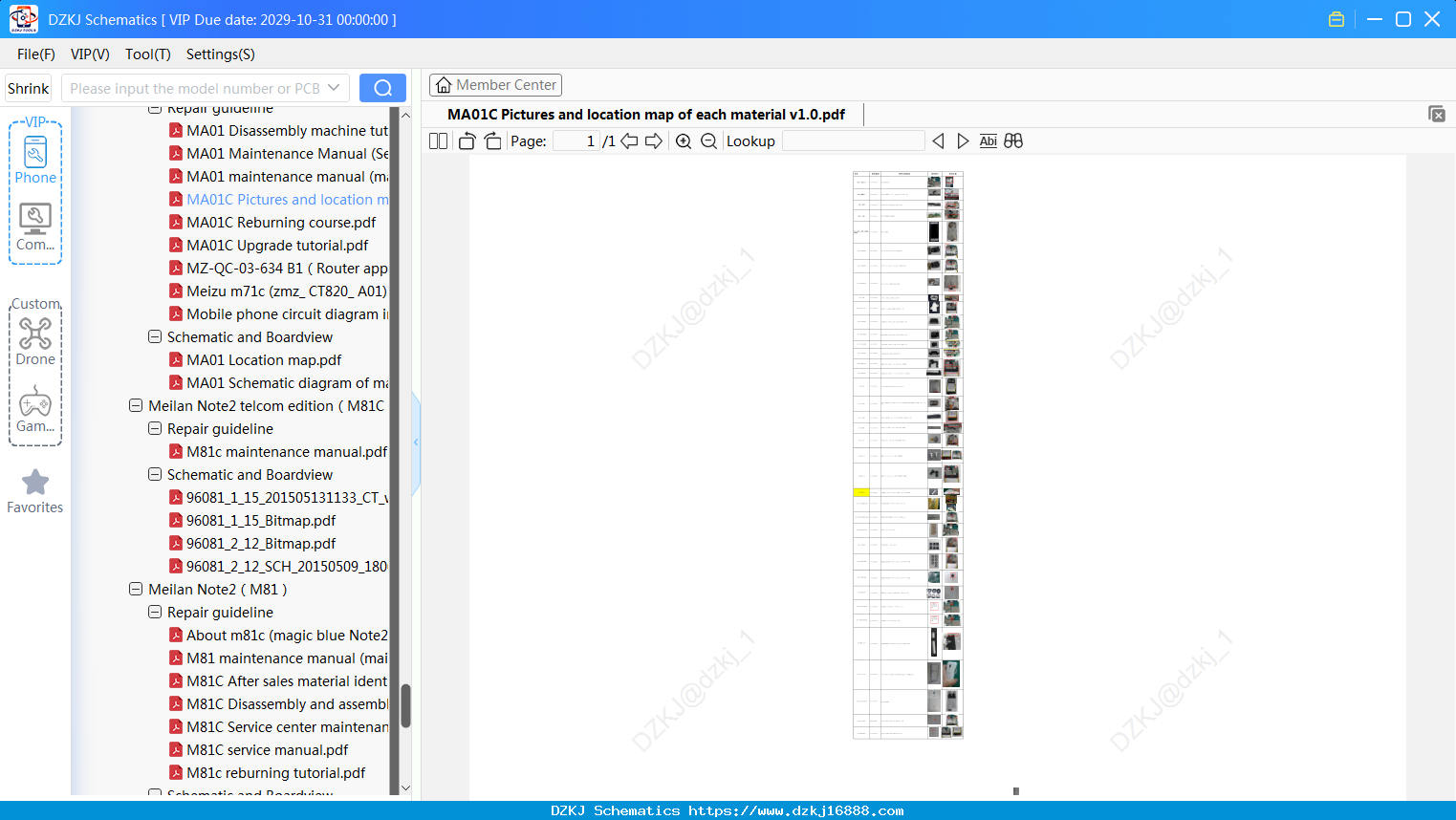Viewport: 1456px width, 820px height.
Task: Go to the next PDF page
Action: click(654, 141)
